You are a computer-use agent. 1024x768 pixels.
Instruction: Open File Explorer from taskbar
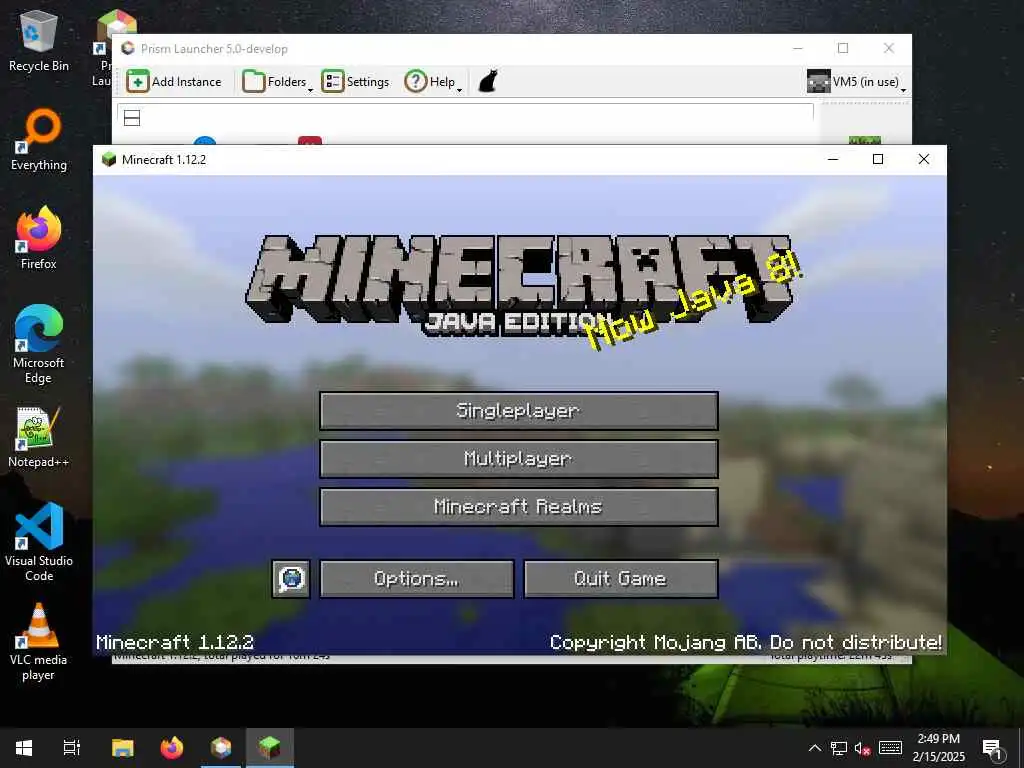pyautogui.click(x=122, y=748)
